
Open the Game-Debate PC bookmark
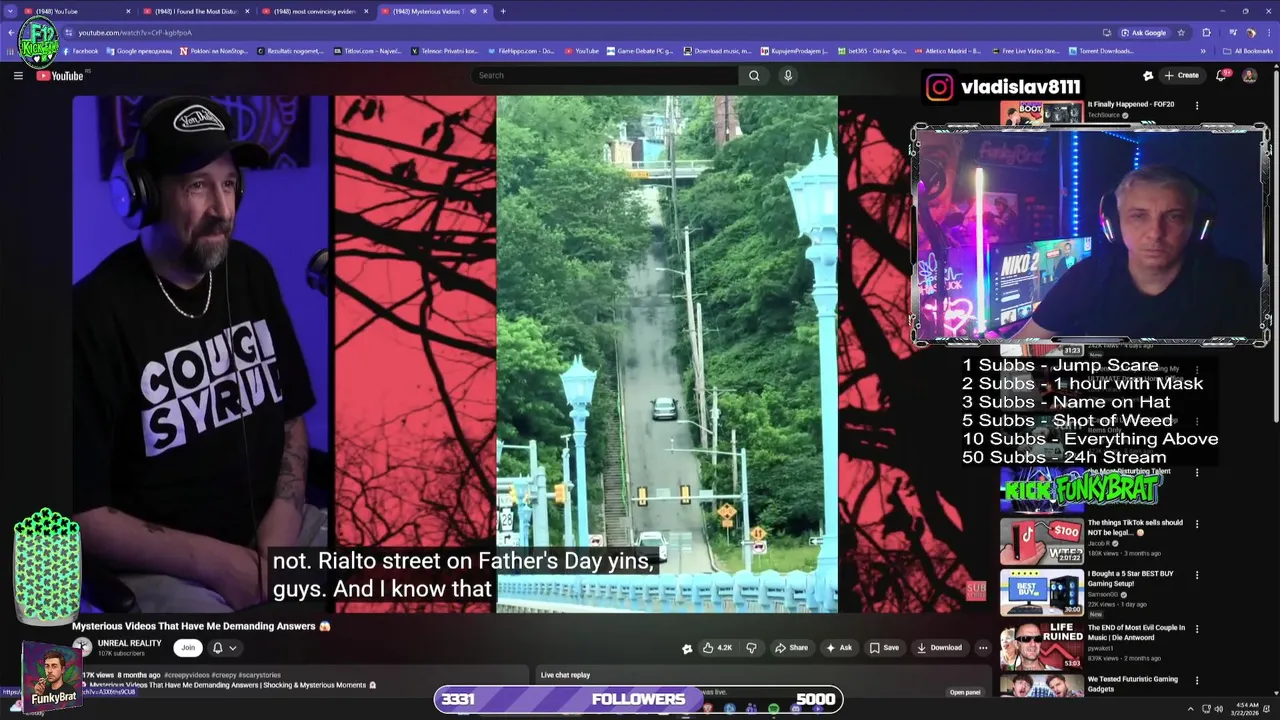(640, 51)
